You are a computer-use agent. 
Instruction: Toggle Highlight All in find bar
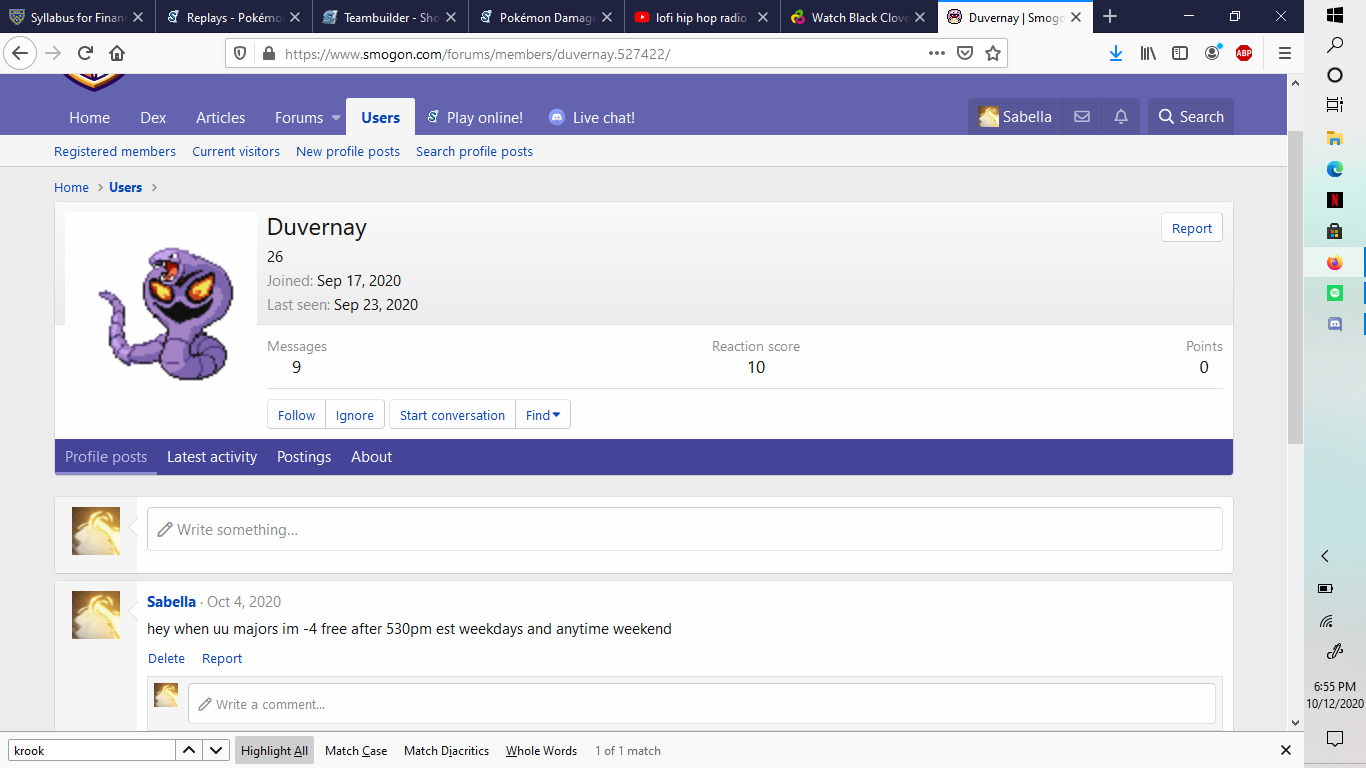274,751
